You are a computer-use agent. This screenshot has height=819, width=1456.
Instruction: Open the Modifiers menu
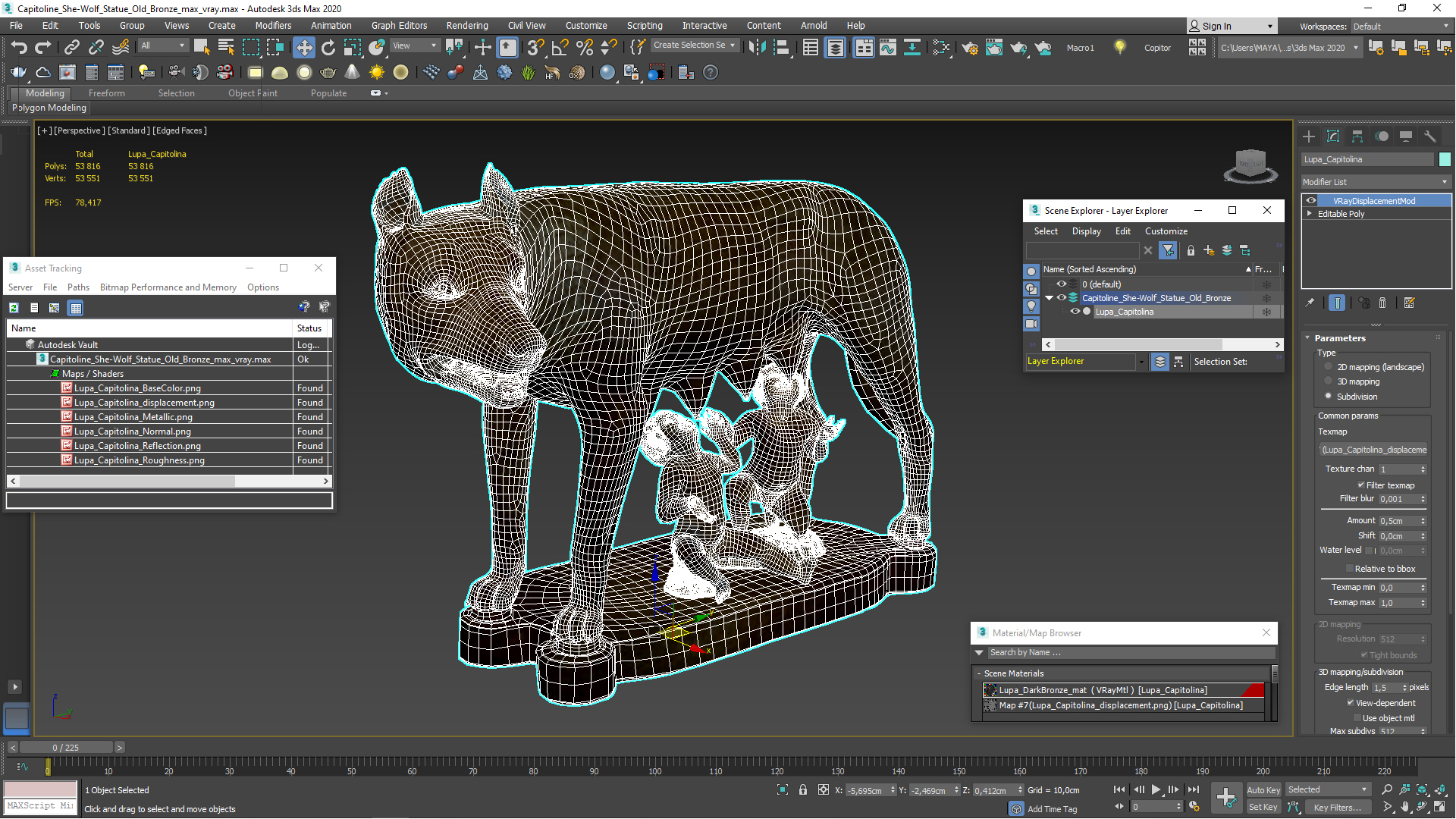tap(273, 25)
